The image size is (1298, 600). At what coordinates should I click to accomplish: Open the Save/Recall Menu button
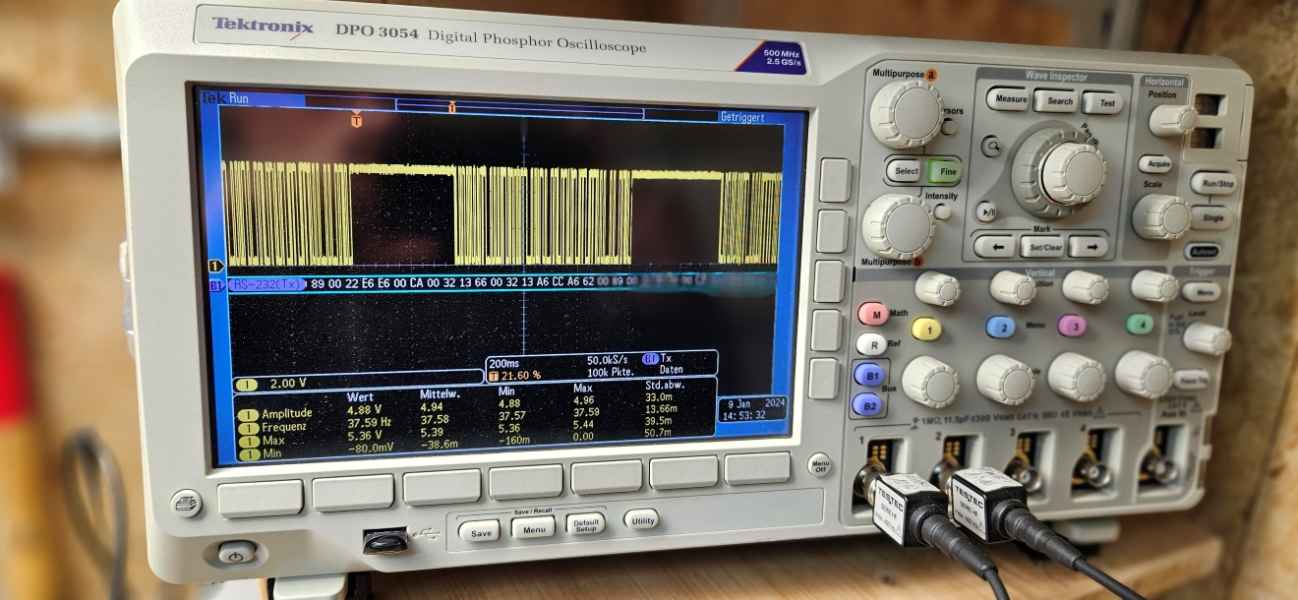[533, 527]
